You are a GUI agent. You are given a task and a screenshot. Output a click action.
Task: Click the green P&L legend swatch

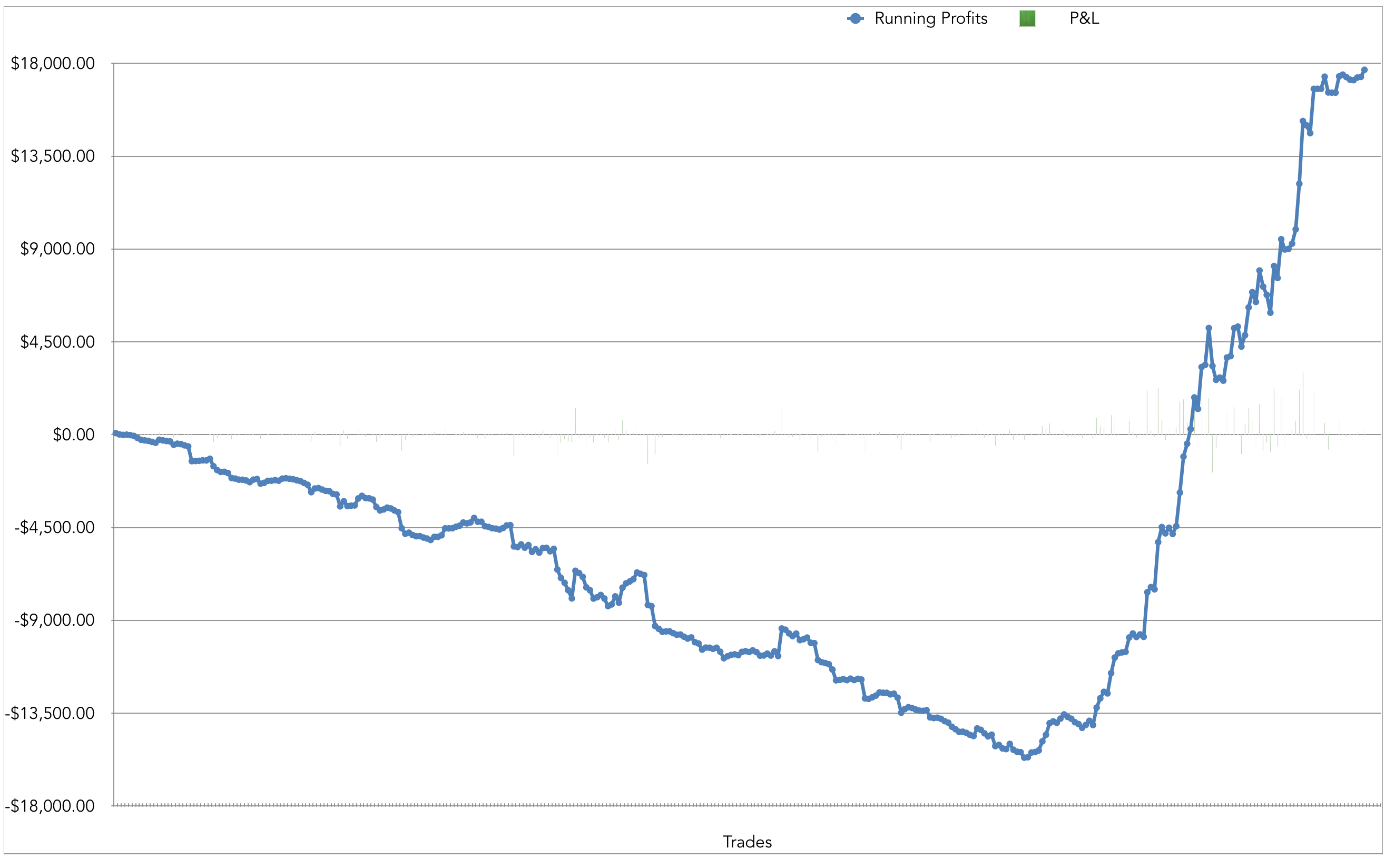(1027, 19)
